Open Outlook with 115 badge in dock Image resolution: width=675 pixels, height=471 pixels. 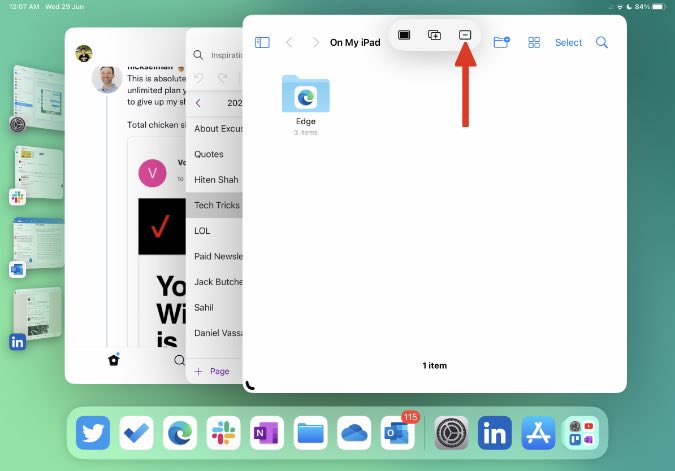coord(398,433)
